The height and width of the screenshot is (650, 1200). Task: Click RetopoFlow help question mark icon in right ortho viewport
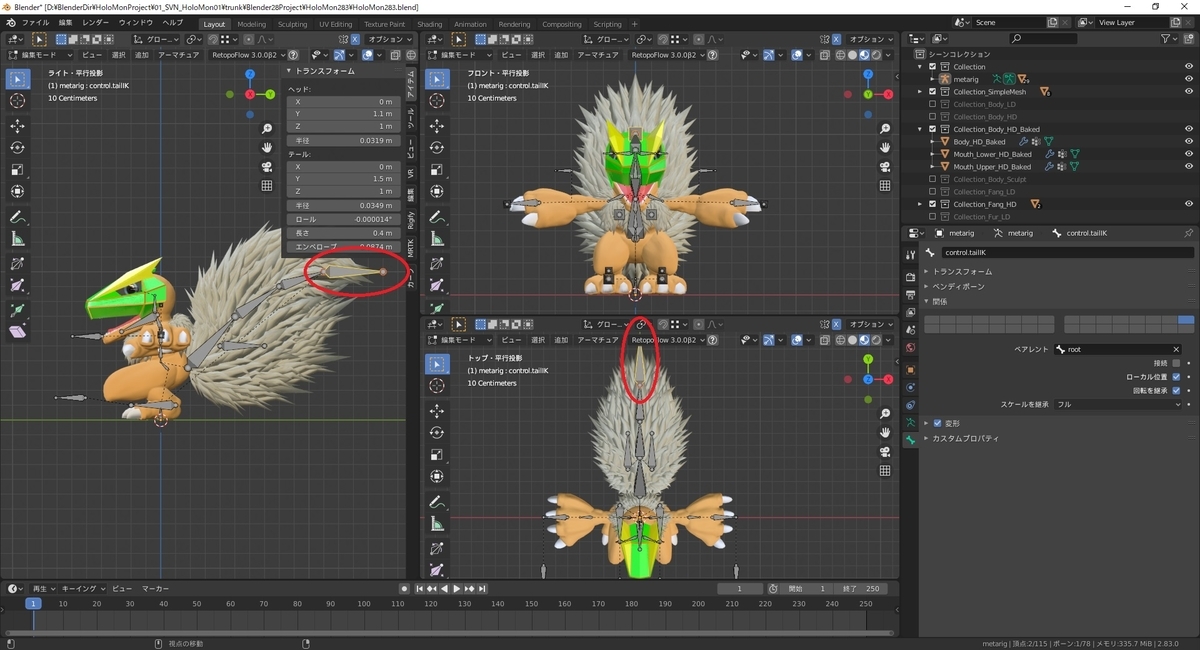click(x=295, y=56)
